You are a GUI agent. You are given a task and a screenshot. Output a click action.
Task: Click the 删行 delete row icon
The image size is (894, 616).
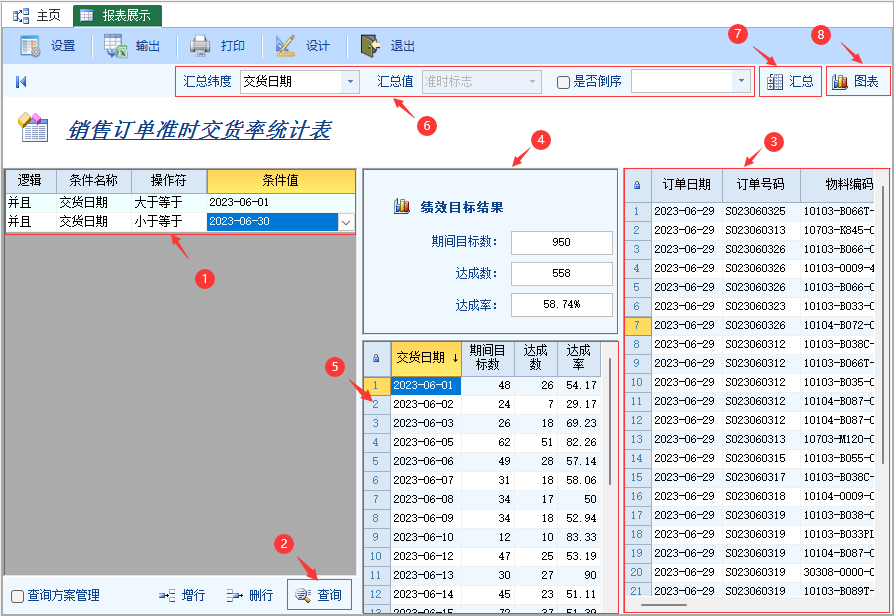pos(234,596)
